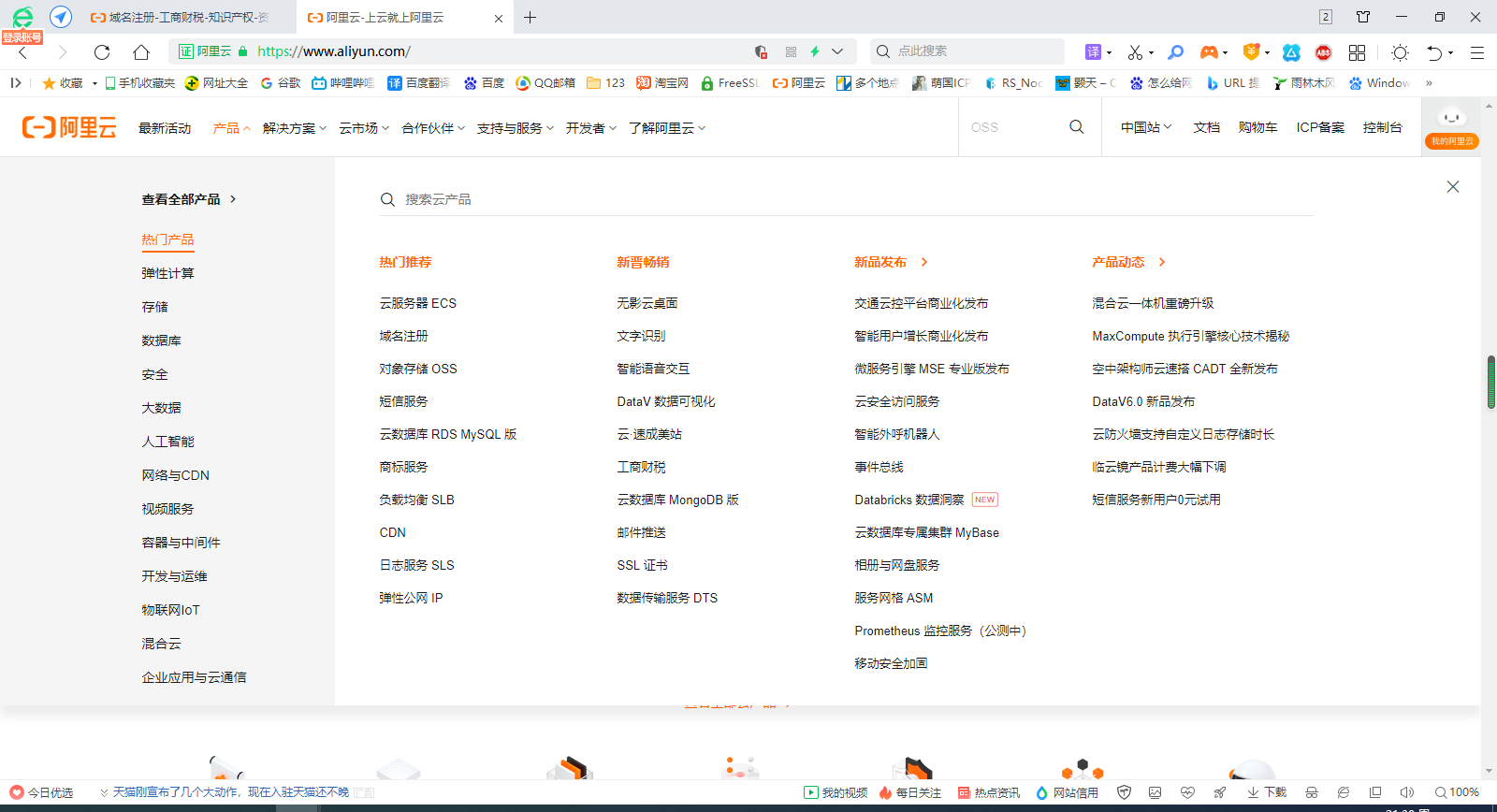Click the browser refresh icon
The width and height of the screenshot is (1497, 812).
point(102,52)
